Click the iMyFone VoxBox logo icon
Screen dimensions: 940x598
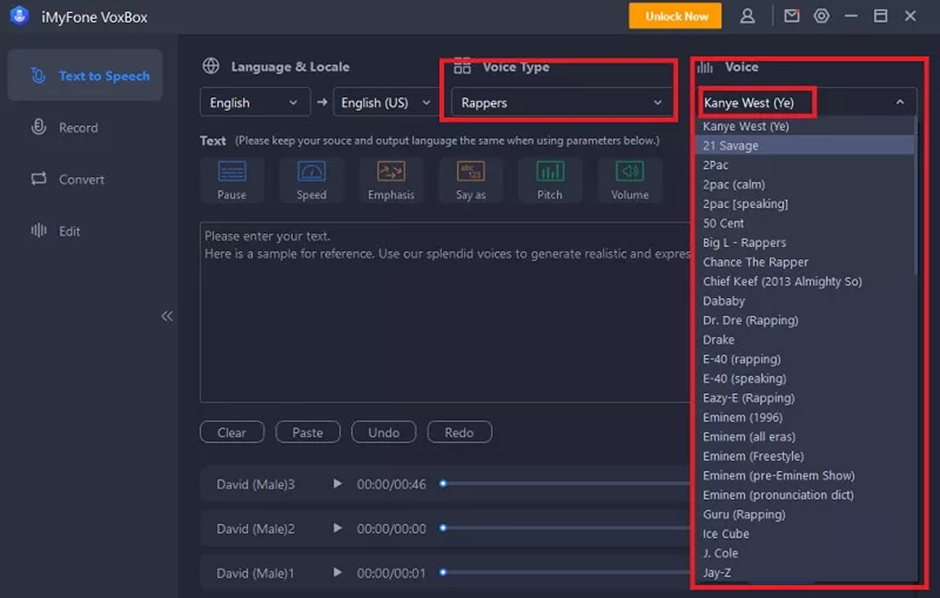(19, 16)
